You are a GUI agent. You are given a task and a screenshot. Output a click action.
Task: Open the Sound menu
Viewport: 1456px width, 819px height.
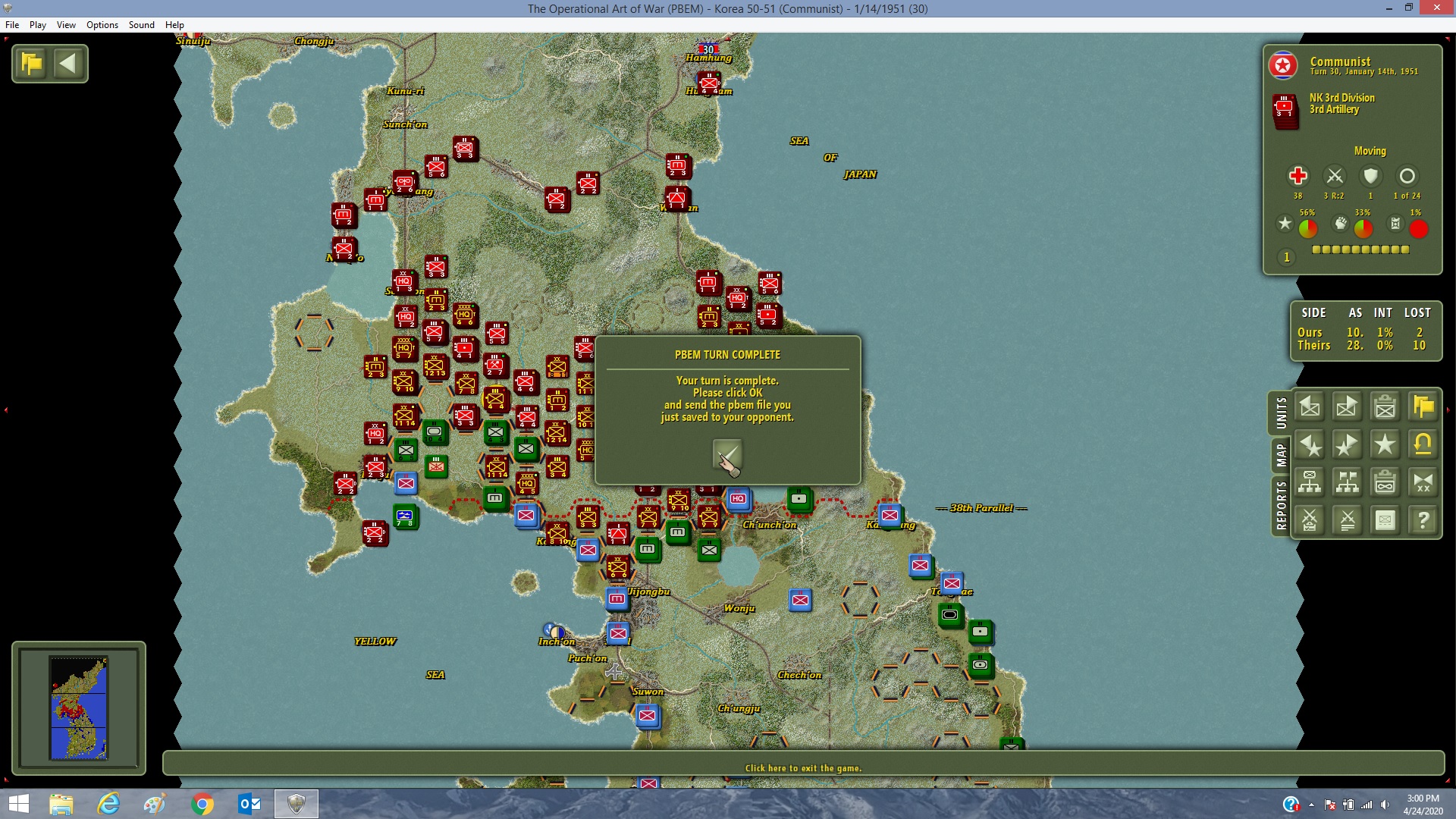pos(142,25)
